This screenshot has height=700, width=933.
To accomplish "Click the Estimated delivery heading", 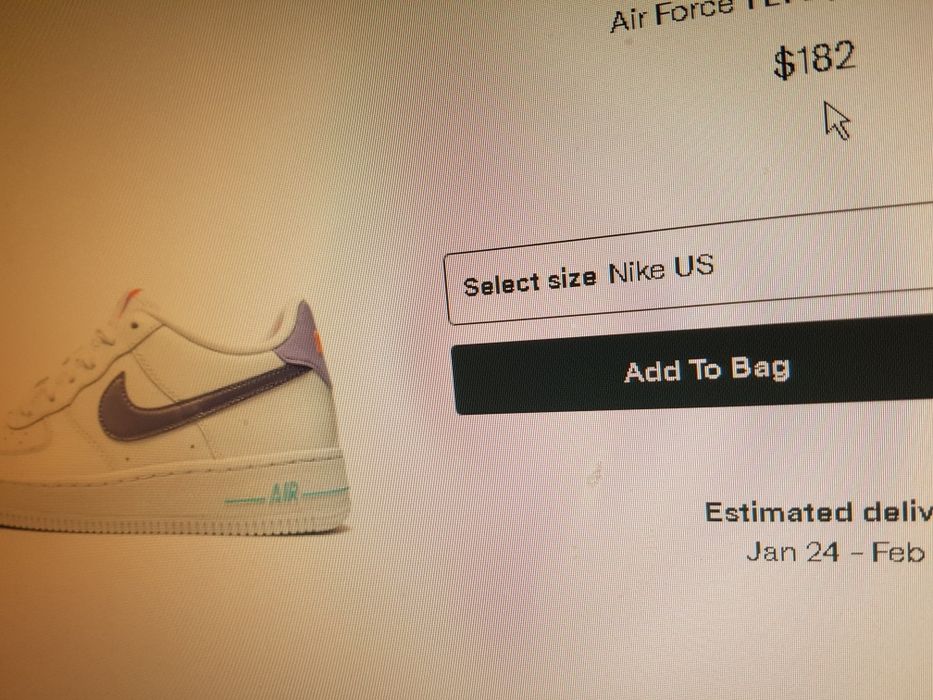I will (x=819, y=512).
